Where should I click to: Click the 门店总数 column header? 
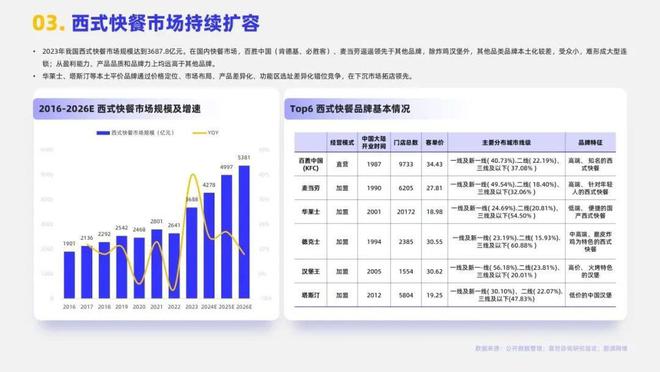406,143
